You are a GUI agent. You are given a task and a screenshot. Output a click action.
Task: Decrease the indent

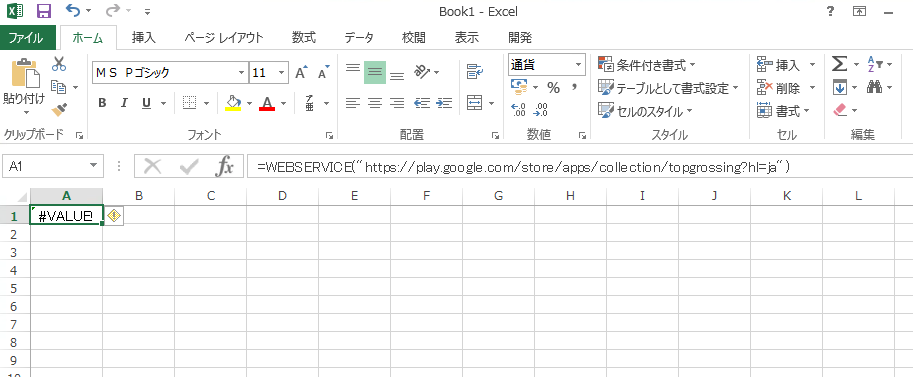[422, 103]
